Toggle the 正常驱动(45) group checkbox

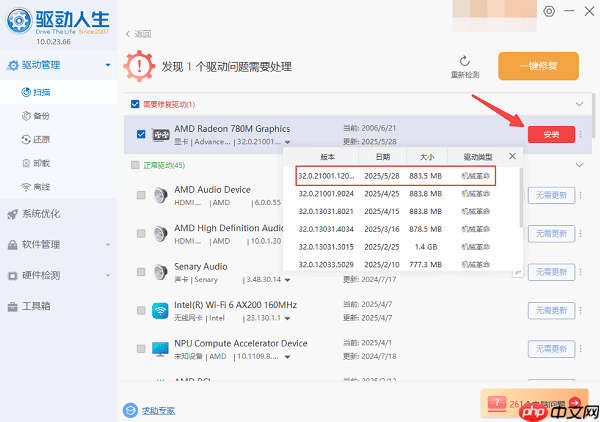[135, 165]
